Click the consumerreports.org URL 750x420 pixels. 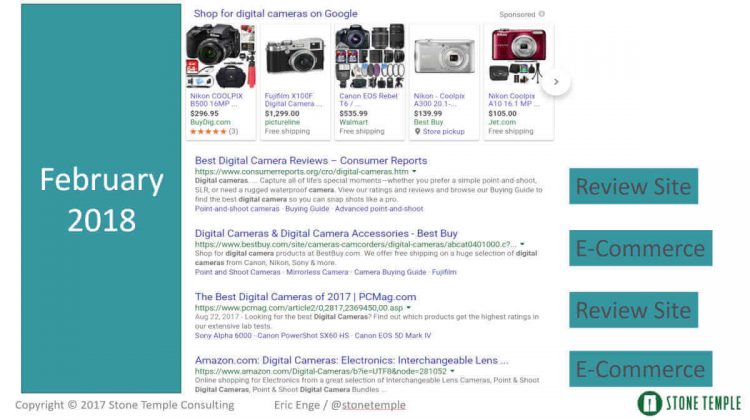click(x=302, y=171)
